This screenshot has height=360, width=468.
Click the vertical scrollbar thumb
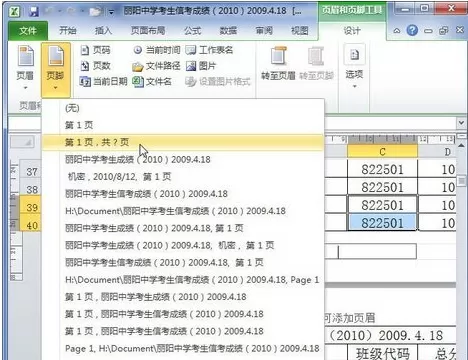[x=462, y=181]
